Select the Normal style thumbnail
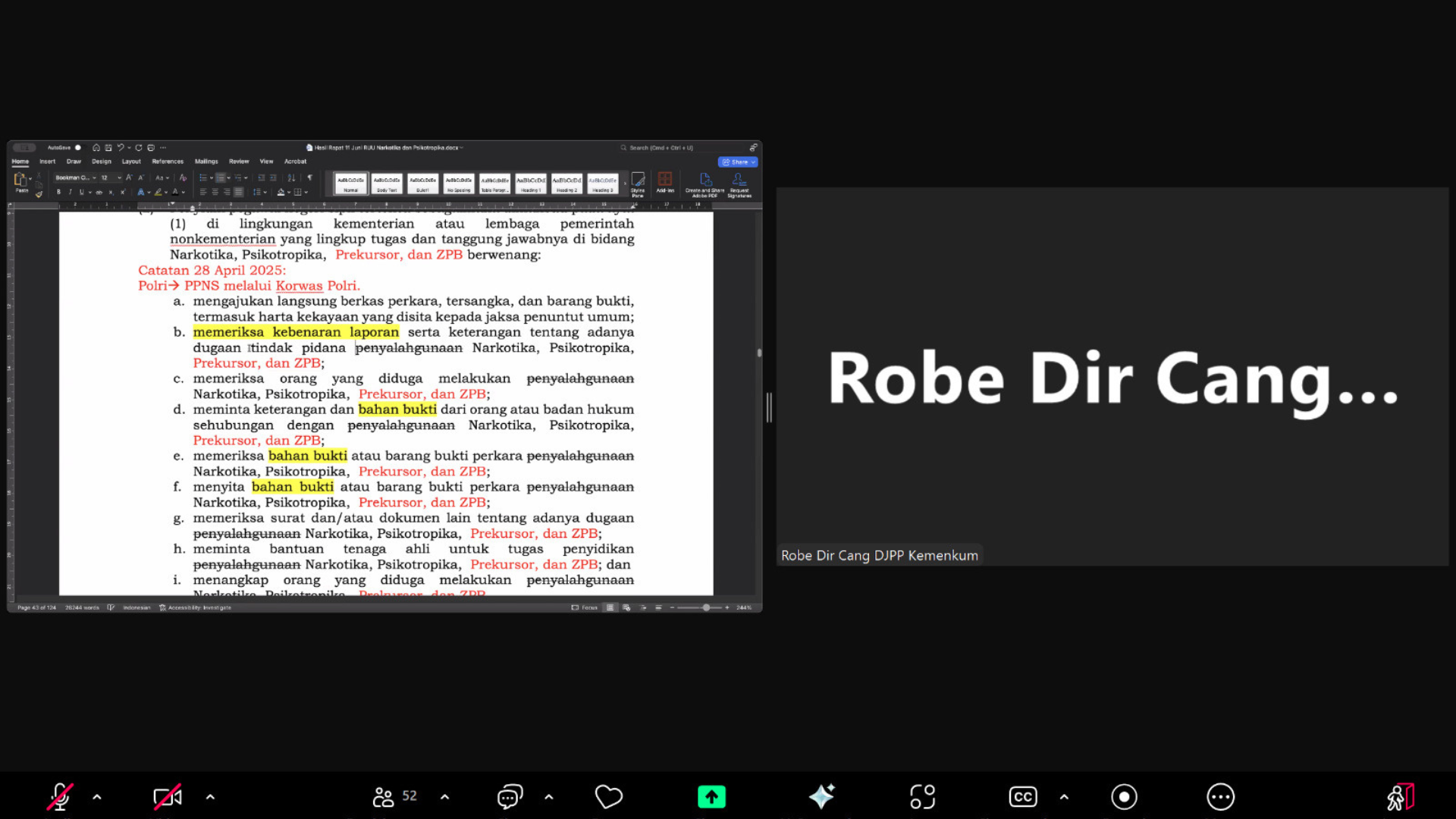 click(350, 183)
